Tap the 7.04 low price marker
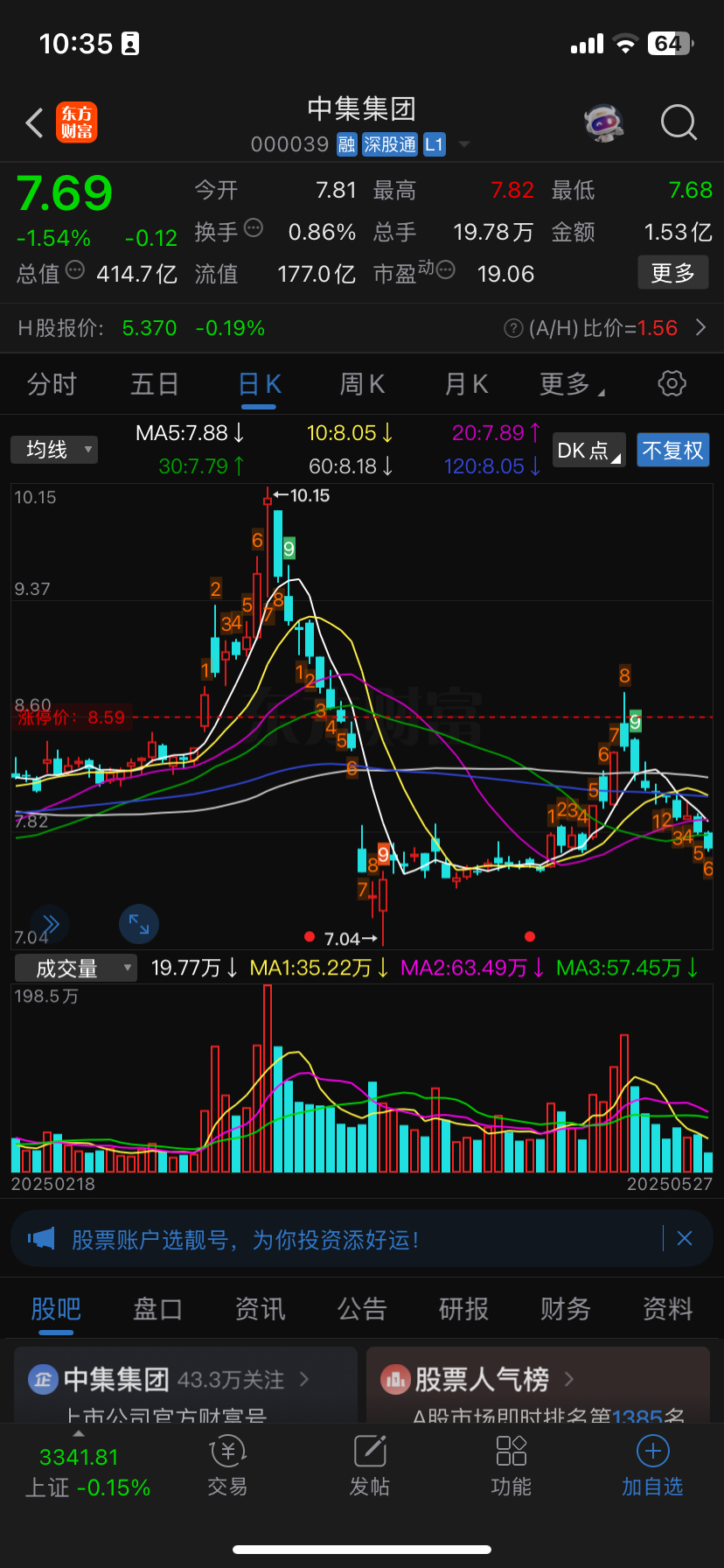The image size is (724, 1568). [351, 939]
